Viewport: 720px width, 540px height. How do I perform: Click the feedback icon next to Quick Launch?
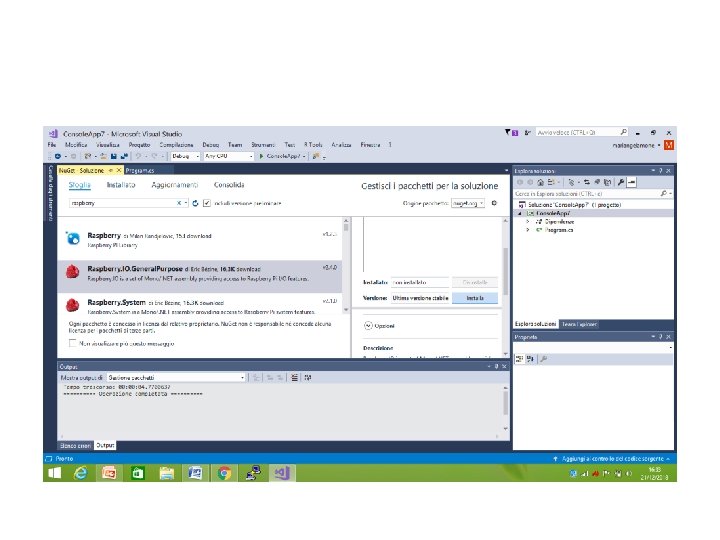(527, 132)
